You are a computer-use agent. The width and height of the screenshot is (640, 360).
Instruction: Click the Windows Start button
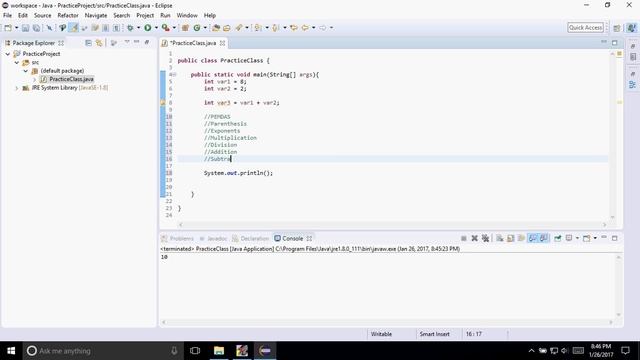tap(11, 351)
